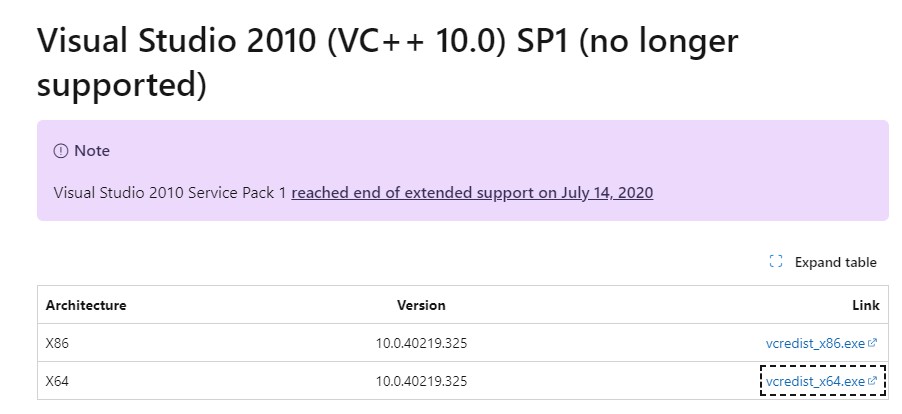Follow the 'reached end of extended support' link
Image resolution: width=902 pixels, height=414 pixels.
[x=472, y=193]
